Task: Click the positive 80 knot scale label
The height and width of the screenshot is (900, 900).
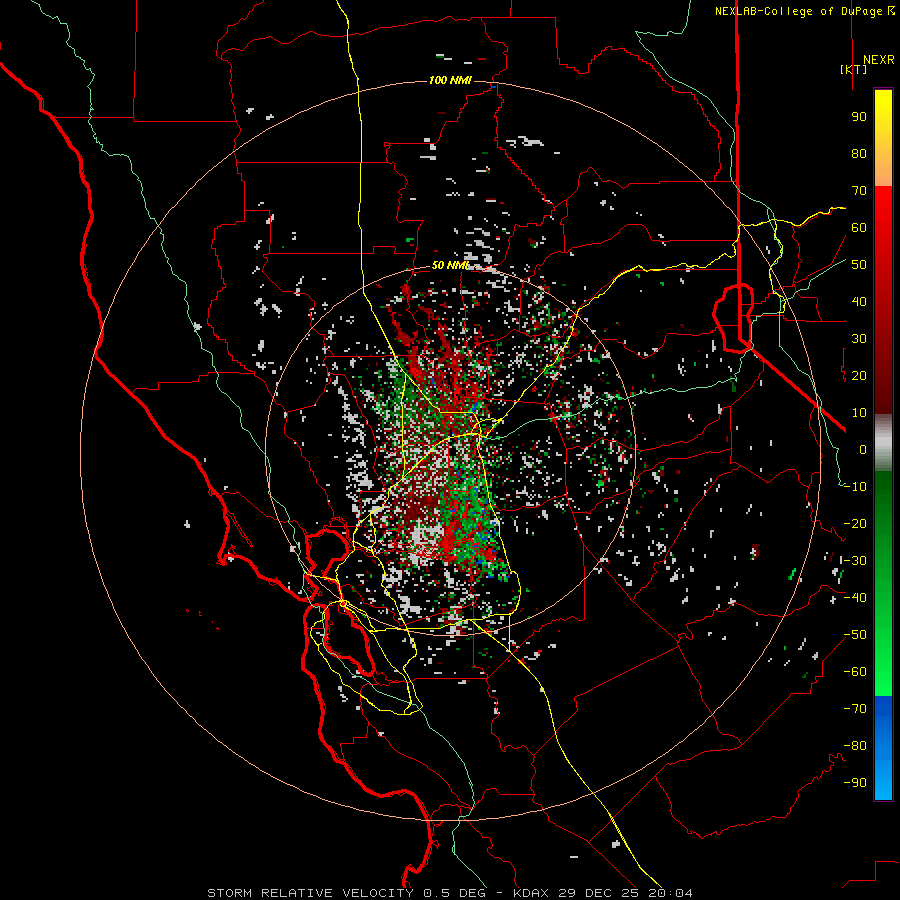Action: pos(859,154)
